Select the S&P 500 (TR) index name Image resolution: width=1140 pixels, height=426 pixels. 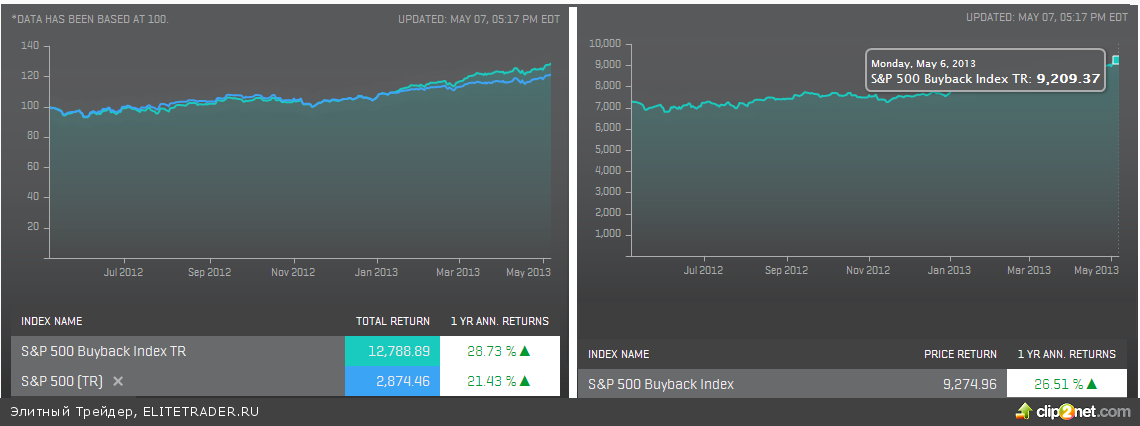pos(62,381)
